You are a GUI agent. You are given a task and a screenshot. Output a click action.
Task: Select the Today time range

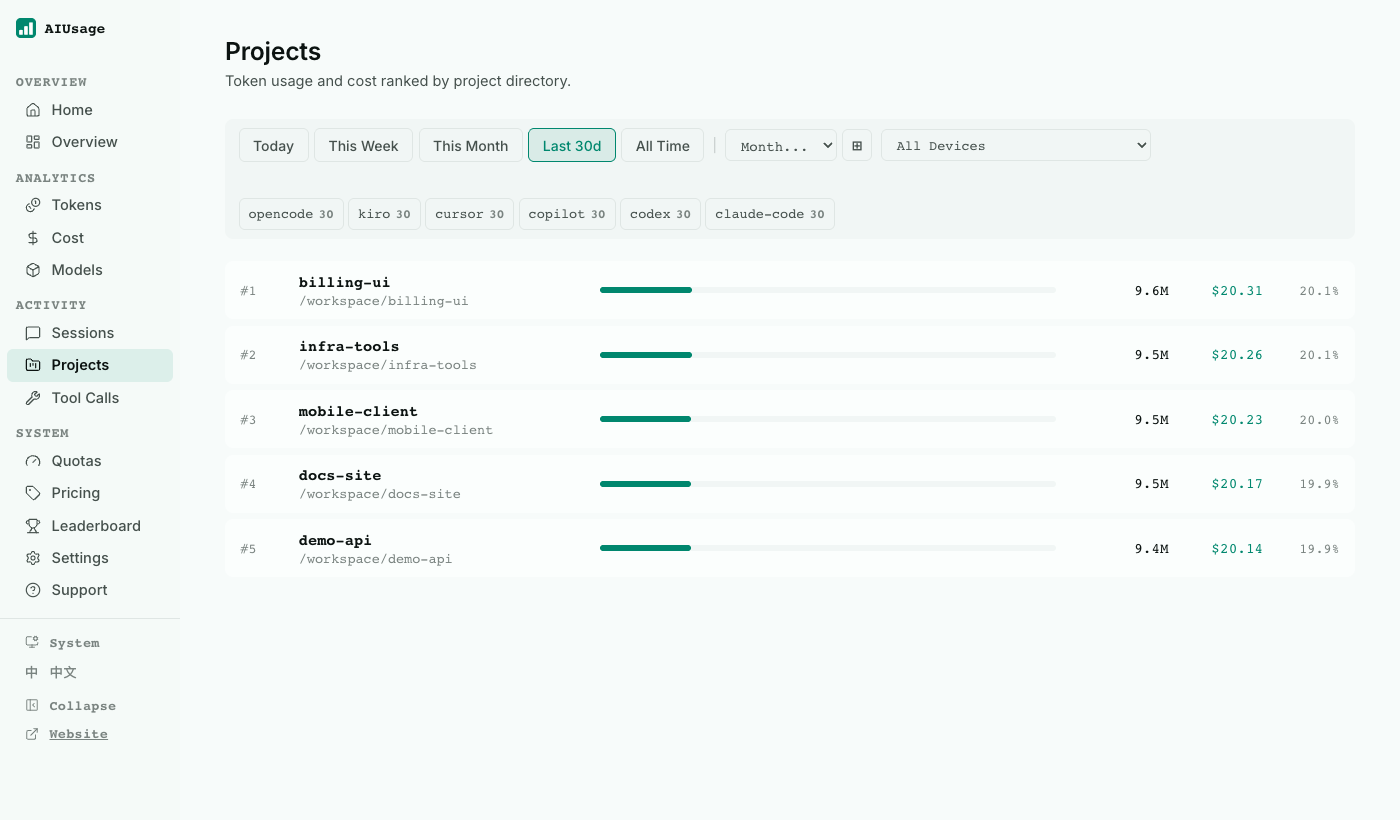(x=273, y=145)
